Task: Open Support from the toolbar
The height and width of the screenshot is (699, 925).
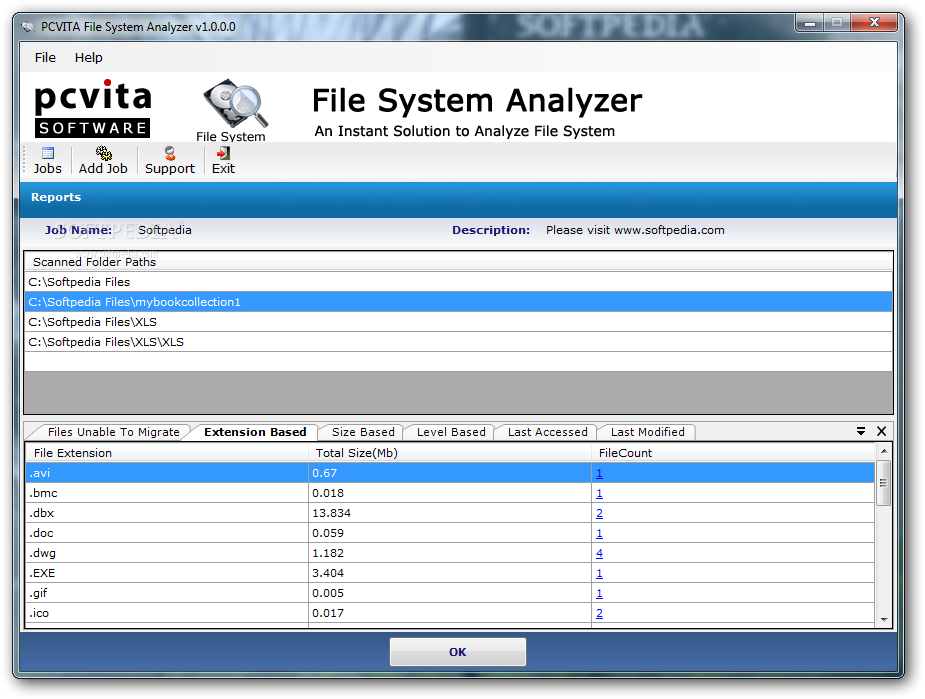Action: click(x=170, y=160)
